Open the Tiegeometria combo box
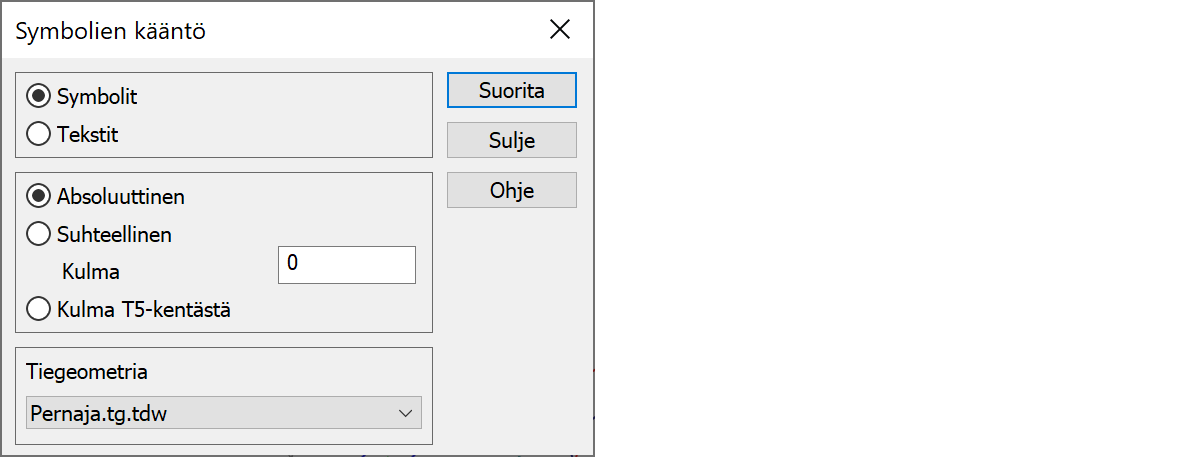The height and width of the screenshot is (457, 1200). [222, 413]
